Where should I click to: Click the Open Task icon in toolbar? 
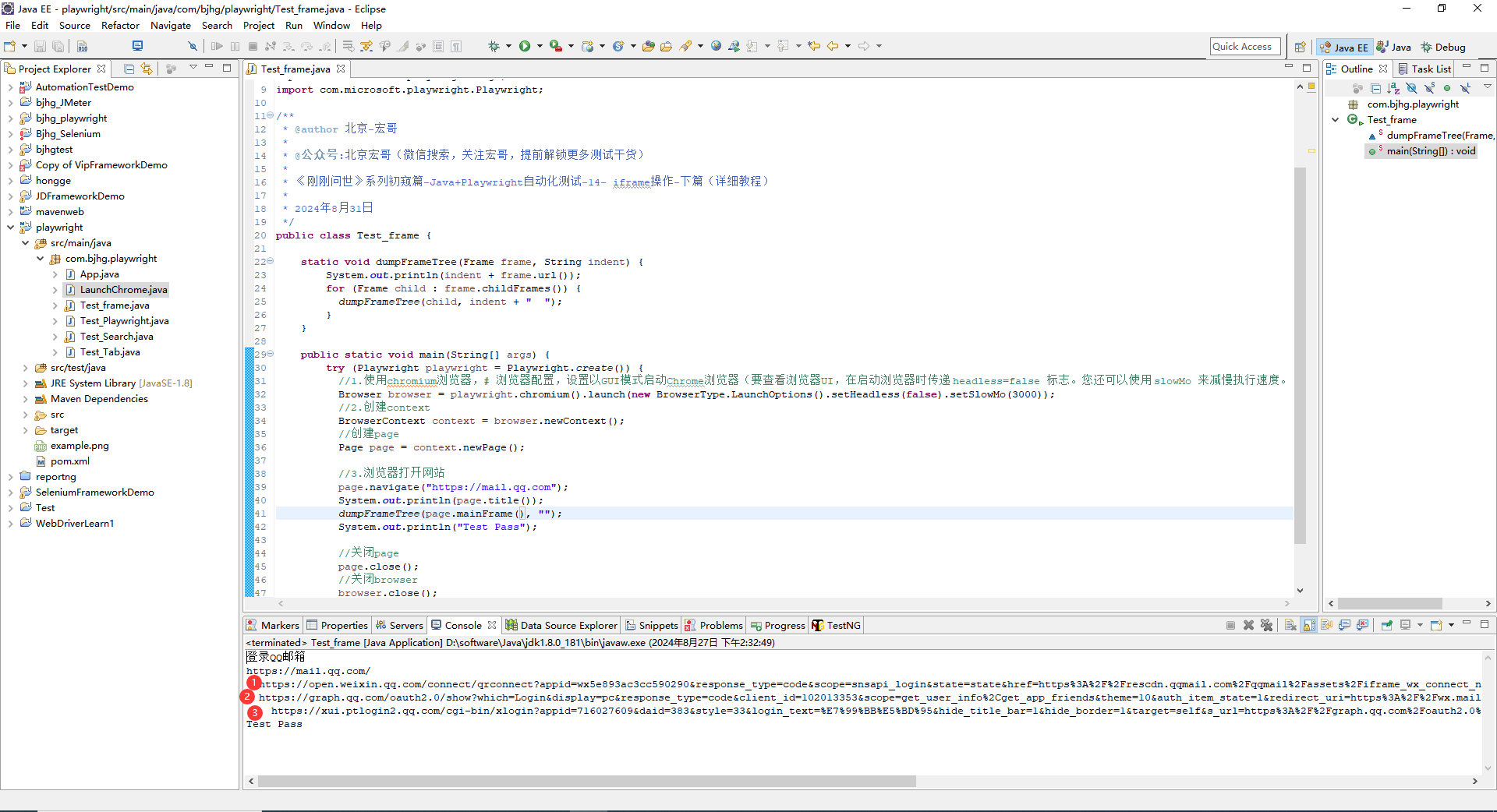point(667,46)
